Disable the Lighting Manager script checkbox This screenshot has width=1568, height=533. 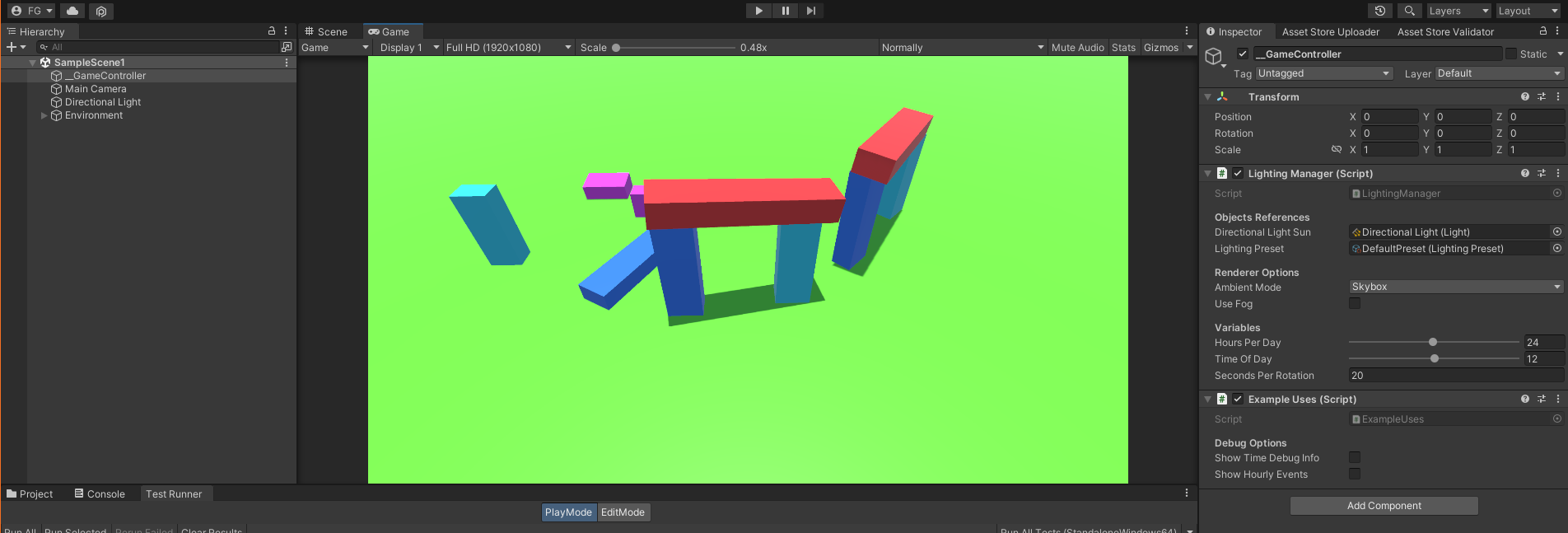click(1238, 173)
